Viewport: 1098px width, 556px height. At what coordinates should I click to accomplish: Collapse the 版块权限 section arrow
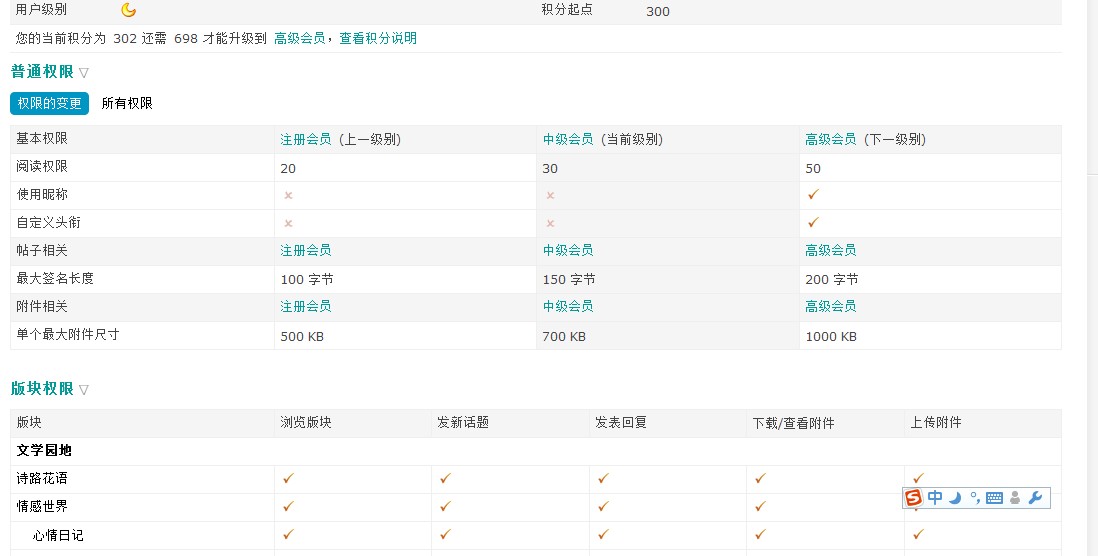[84, 390]
